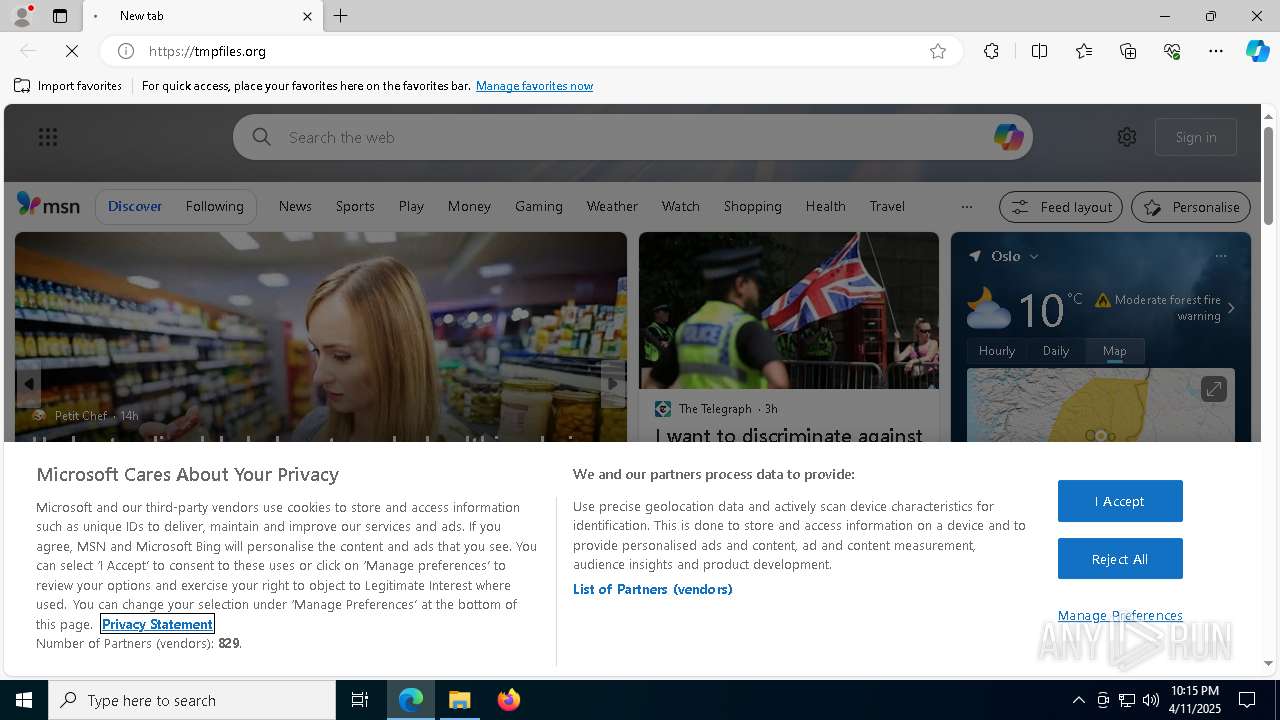Click the Sign in button
1280x720 pixels.
1196,137
